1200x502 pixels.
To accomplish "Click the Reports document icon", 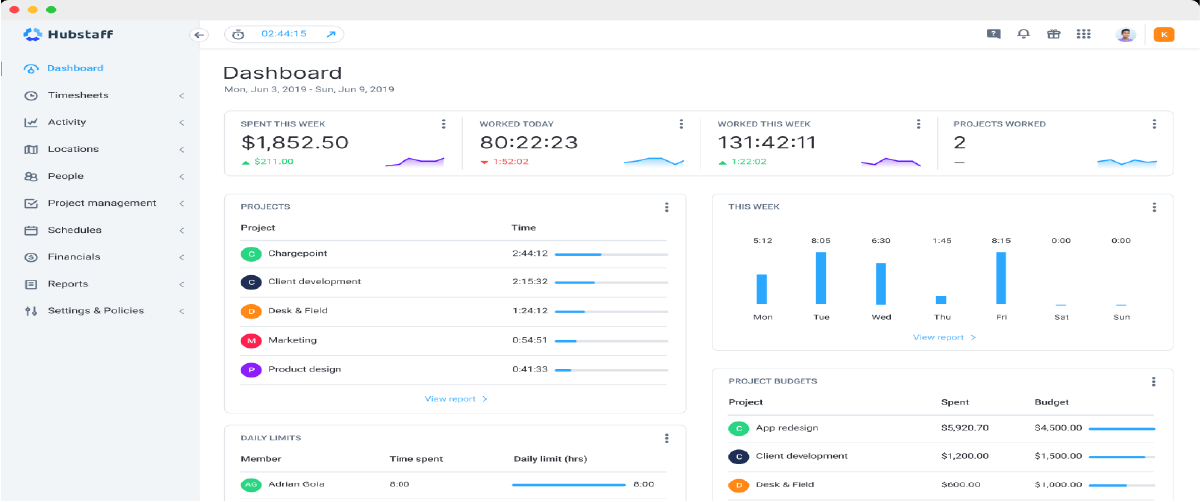I will point(30,284).
